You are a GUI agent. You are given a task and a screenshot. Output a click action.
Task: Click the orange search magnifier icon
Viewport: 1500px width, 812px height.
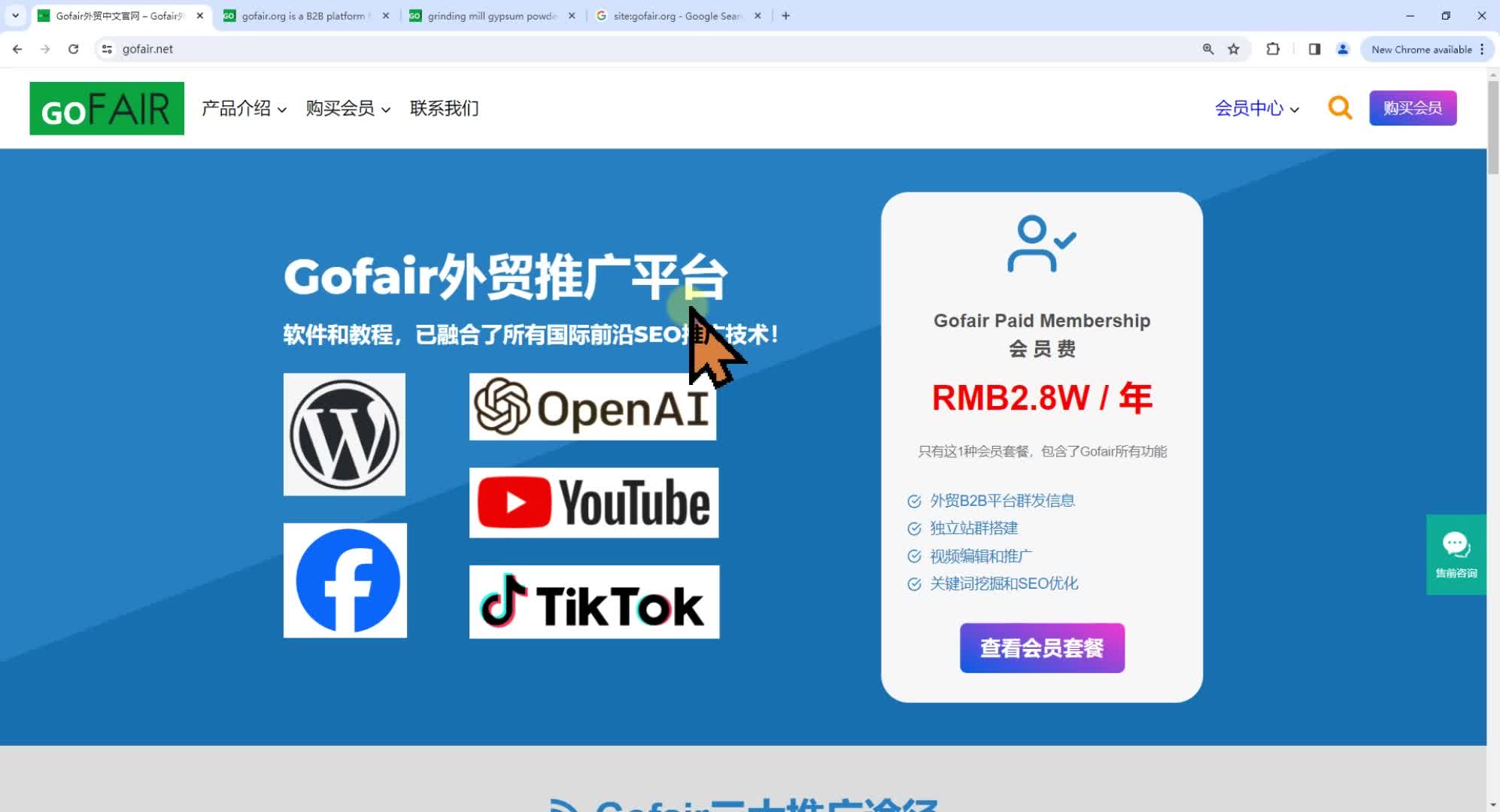[1339, 108]
